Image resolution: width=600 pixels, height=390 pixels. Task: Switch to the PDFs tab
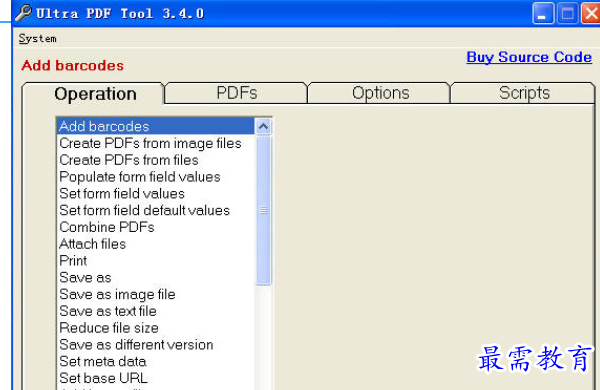236,93
